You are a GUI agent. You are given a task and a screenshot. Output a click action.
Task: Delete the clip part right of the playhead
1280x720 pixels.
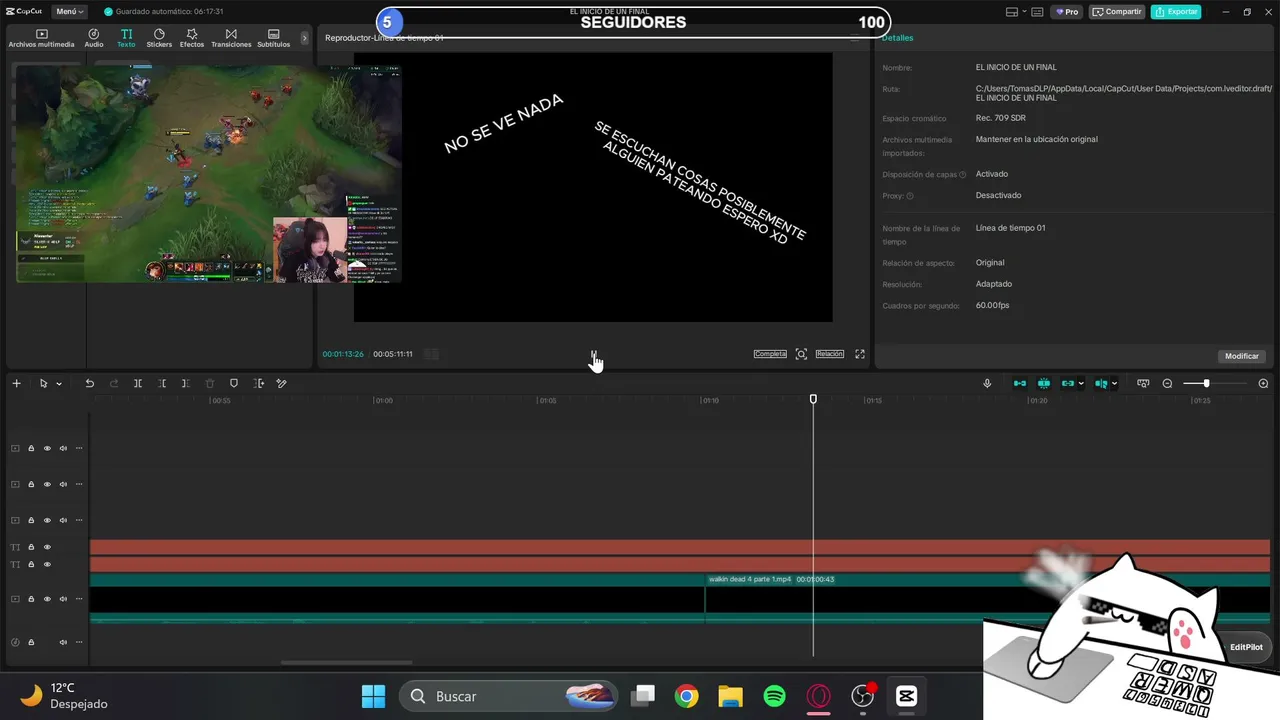pyautogui.click(x=186, y=383)
